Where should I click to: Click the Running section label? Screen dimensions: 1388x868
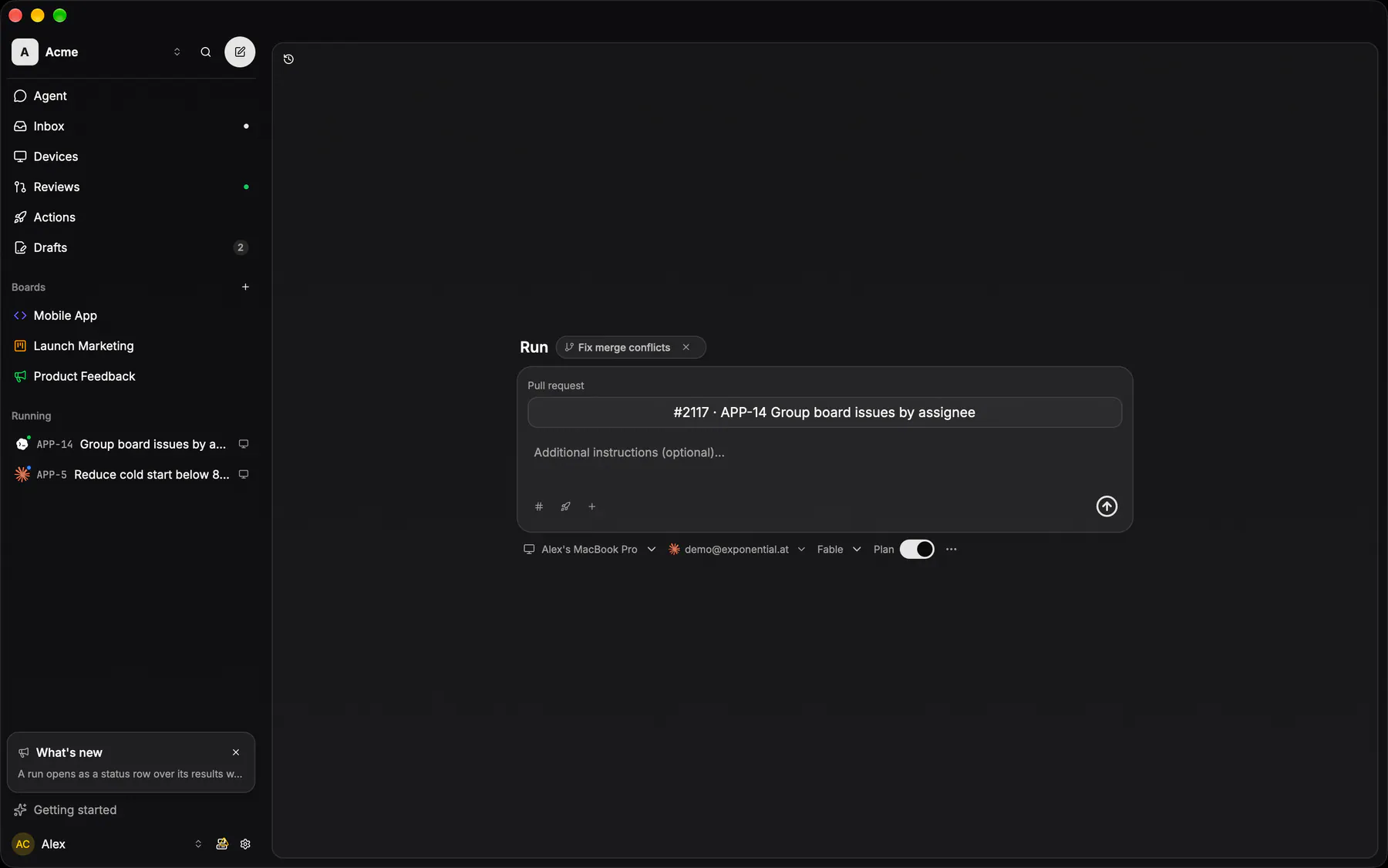click(x=32, y=416)
